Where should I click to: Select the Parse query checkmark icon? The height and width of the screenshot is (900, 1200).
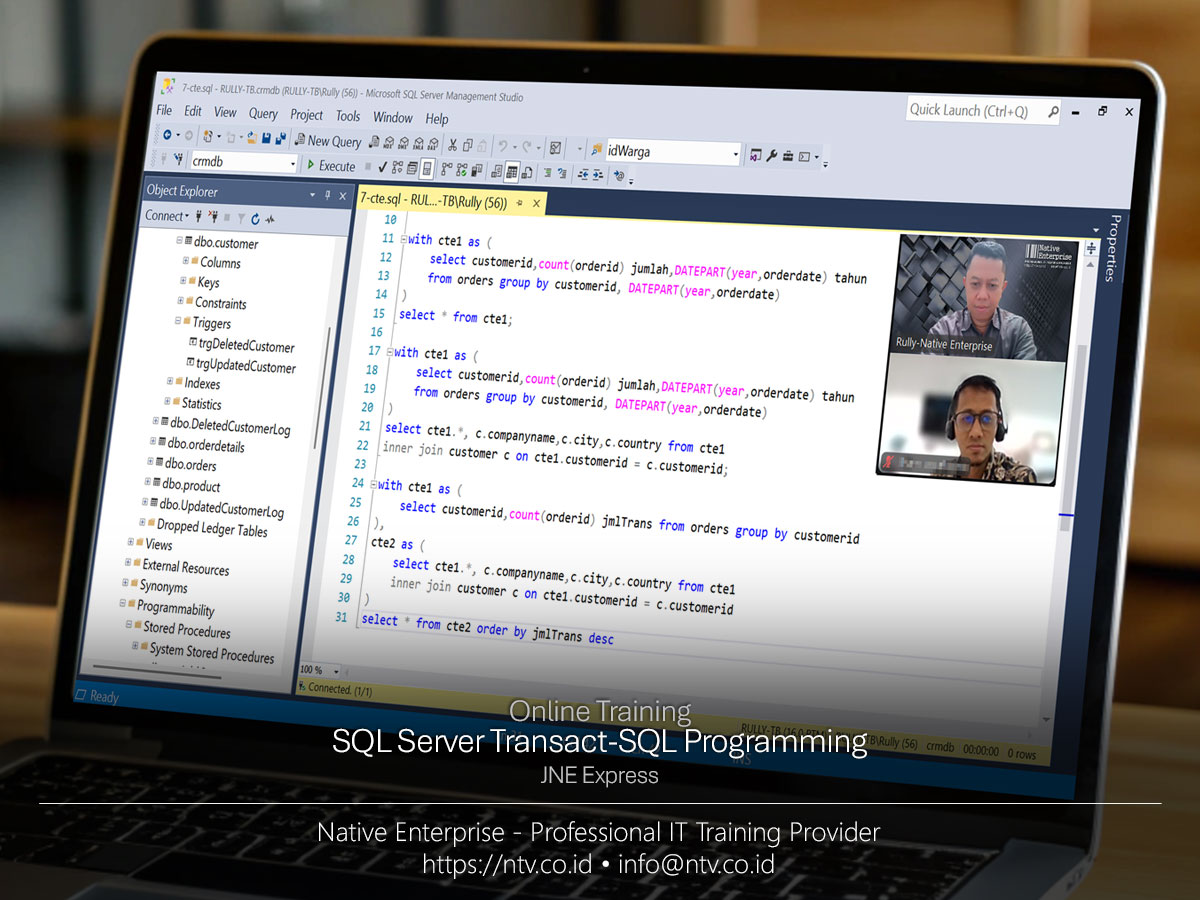382,167
